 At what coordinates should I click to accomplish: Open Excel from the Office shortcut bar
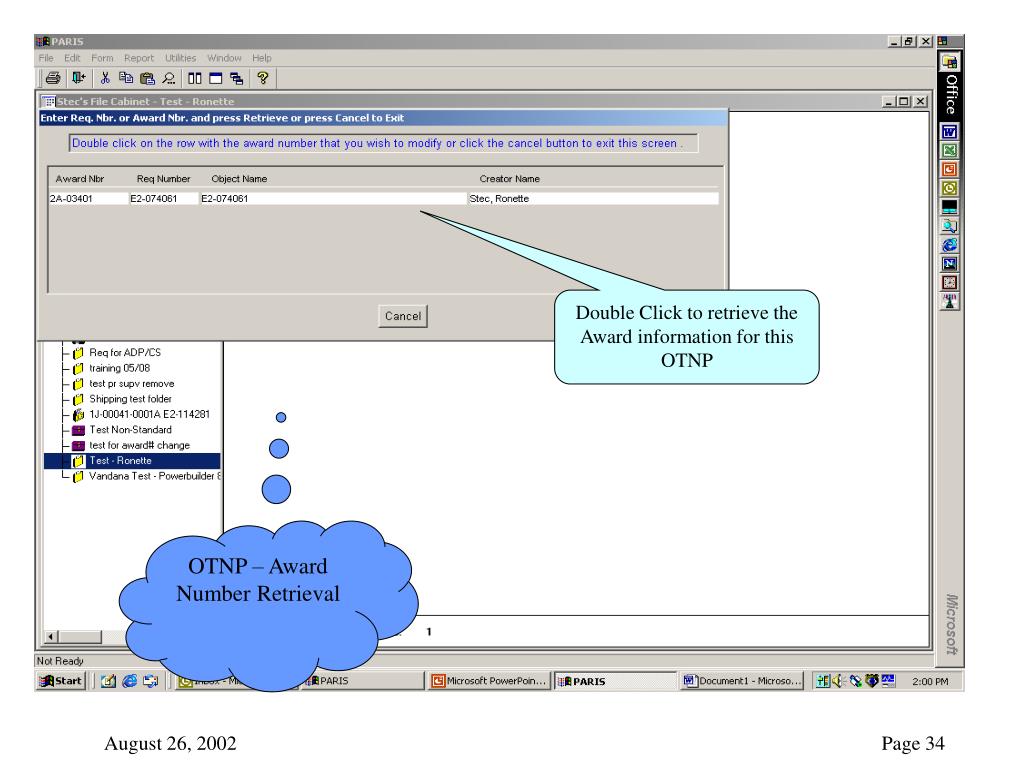pyautogui.click(x=950, y=151)
